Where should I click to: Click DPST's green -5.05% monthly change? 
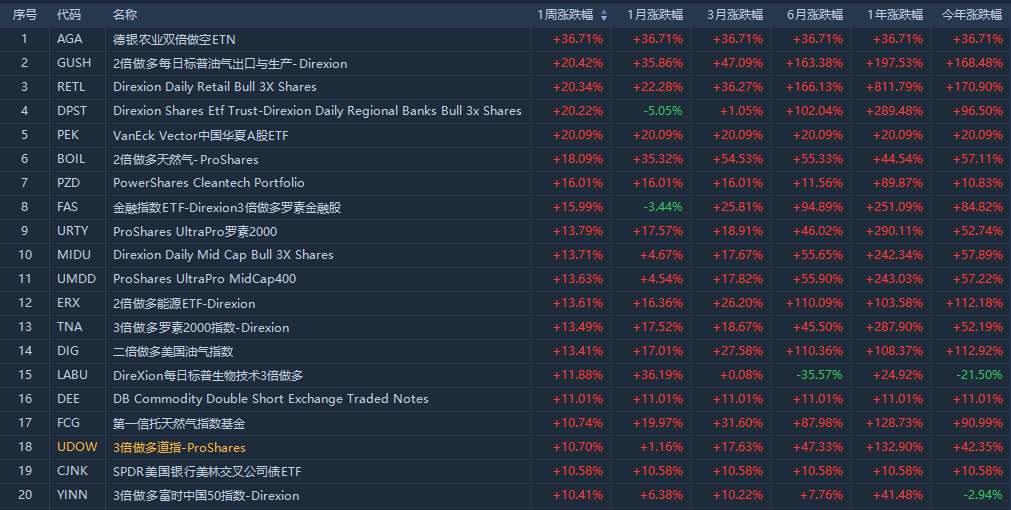pyautogui.click(x=663, y=111)
